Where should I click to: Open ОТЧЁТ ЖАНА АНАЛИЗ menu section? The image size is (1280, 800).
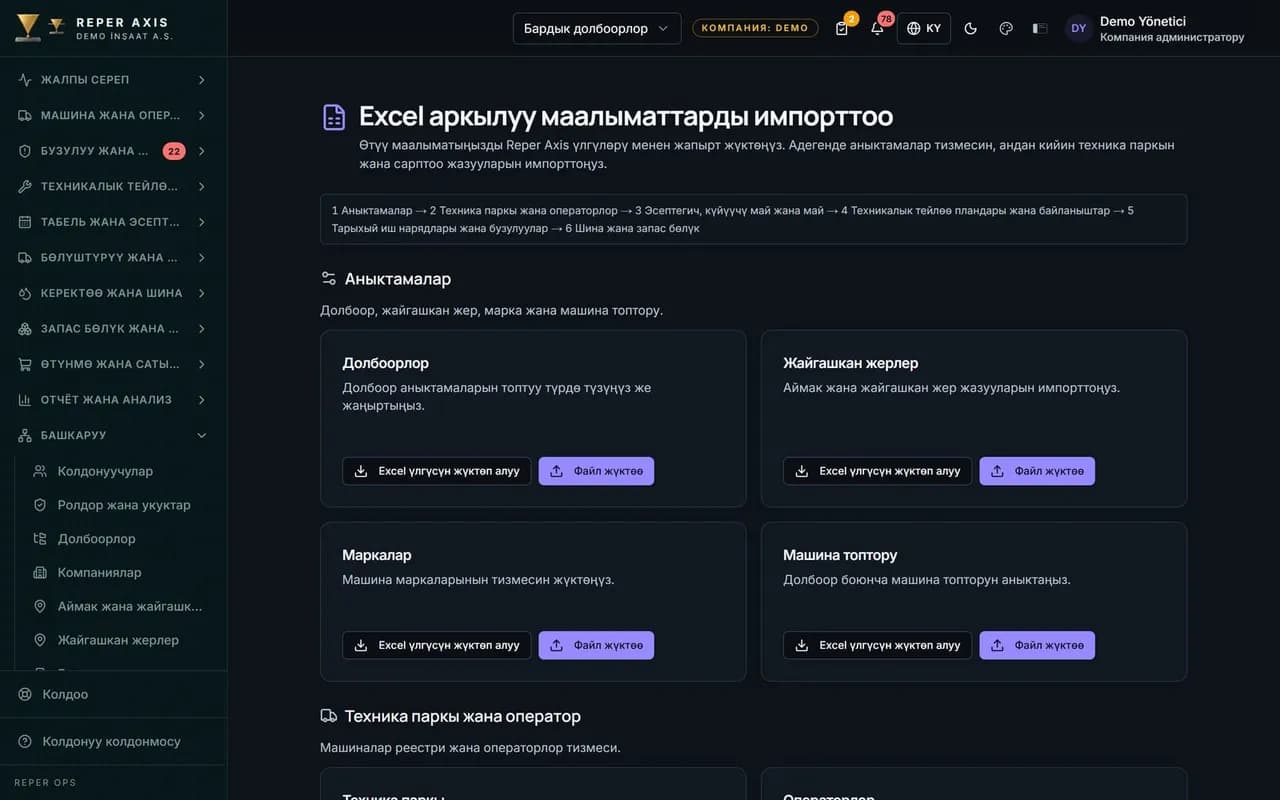(x=113, y=400)
